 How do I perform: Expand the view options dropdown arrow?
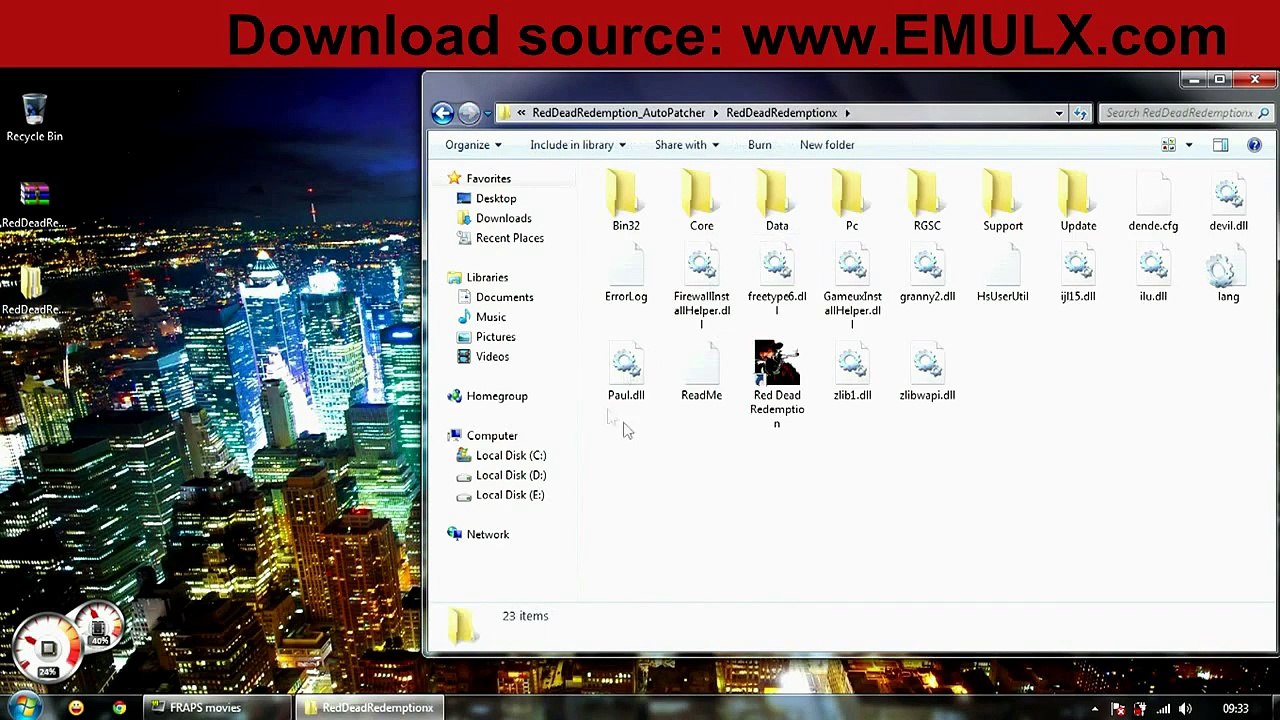coord(1188,145)
